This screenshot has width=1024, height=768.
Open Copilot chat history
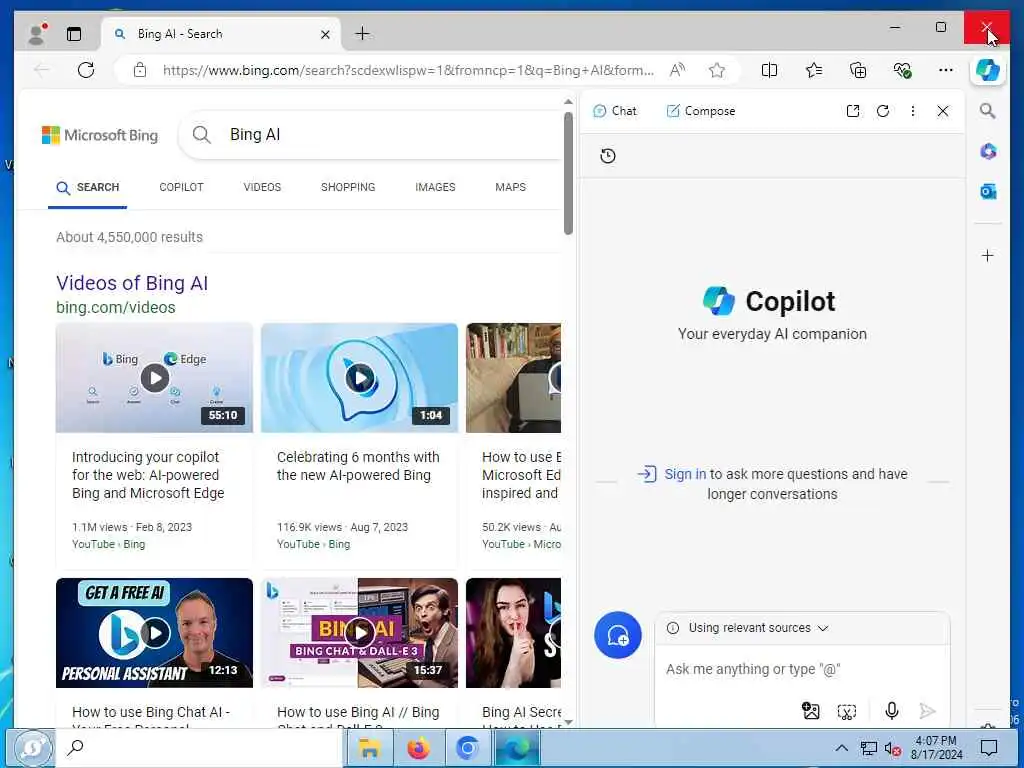(608, 155)
